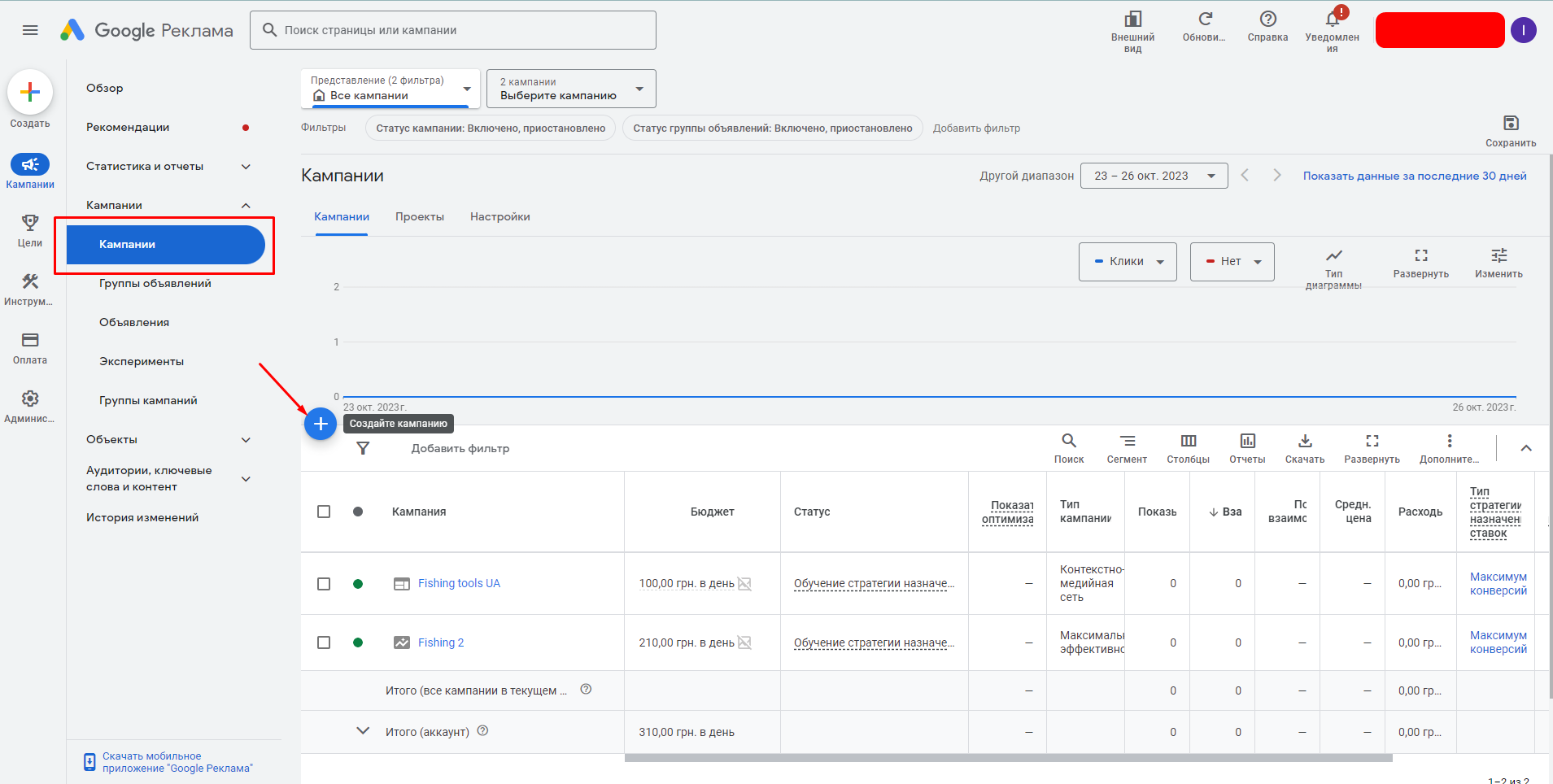Open the Уведомления bell icon
This screenshot has height=784, width=1553.
click(x=1333, y=19)
